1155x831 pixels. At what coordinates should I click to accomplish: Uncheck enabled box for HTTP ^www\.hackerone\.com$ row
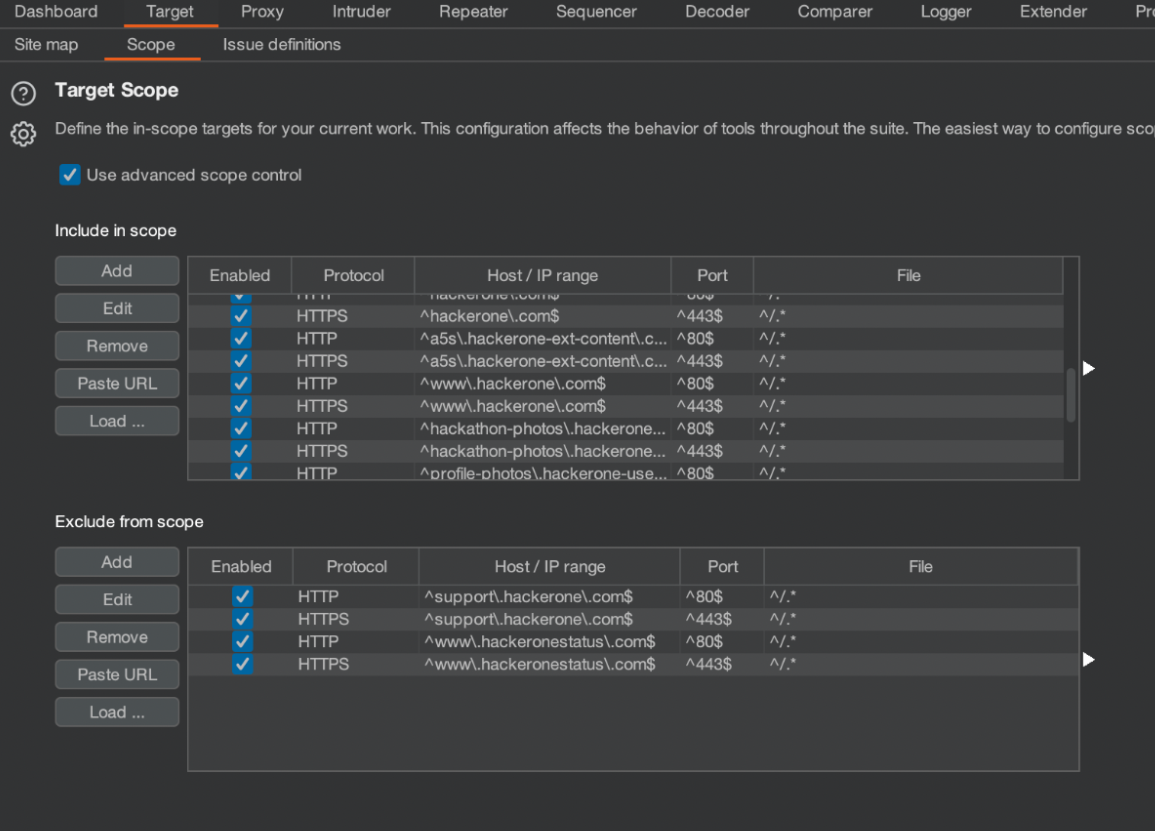tap(241, 383)
